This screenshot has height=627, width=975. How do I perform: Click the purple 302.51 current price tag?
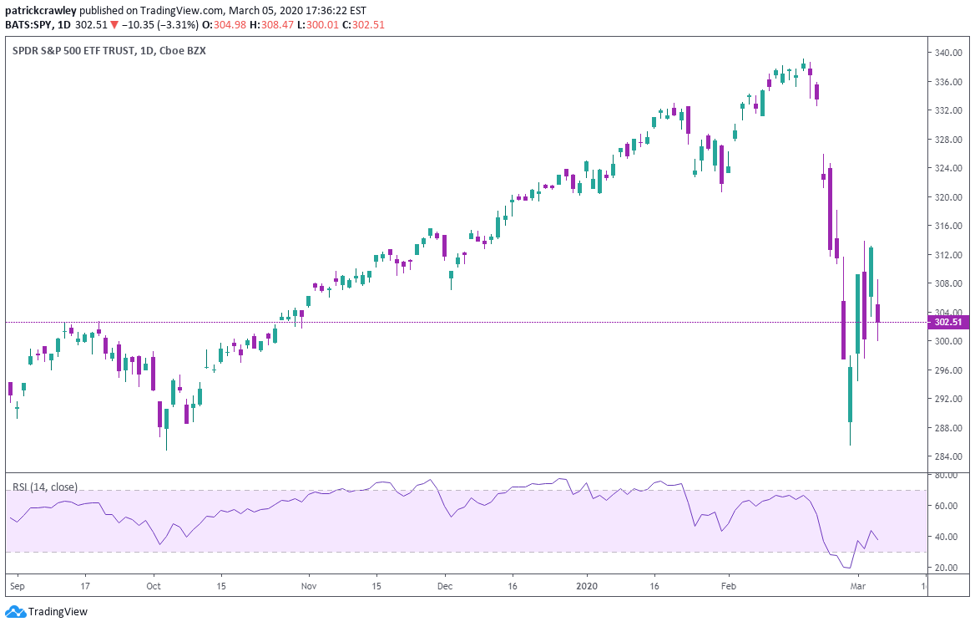pyautogui.click(x=948, y=322)
